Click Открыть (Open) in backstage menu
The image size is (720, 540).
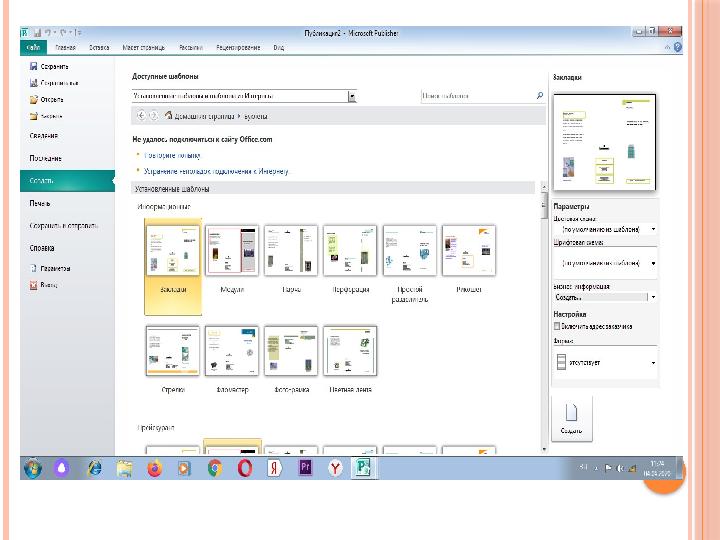pyautogui.click(x=46, y=100)
